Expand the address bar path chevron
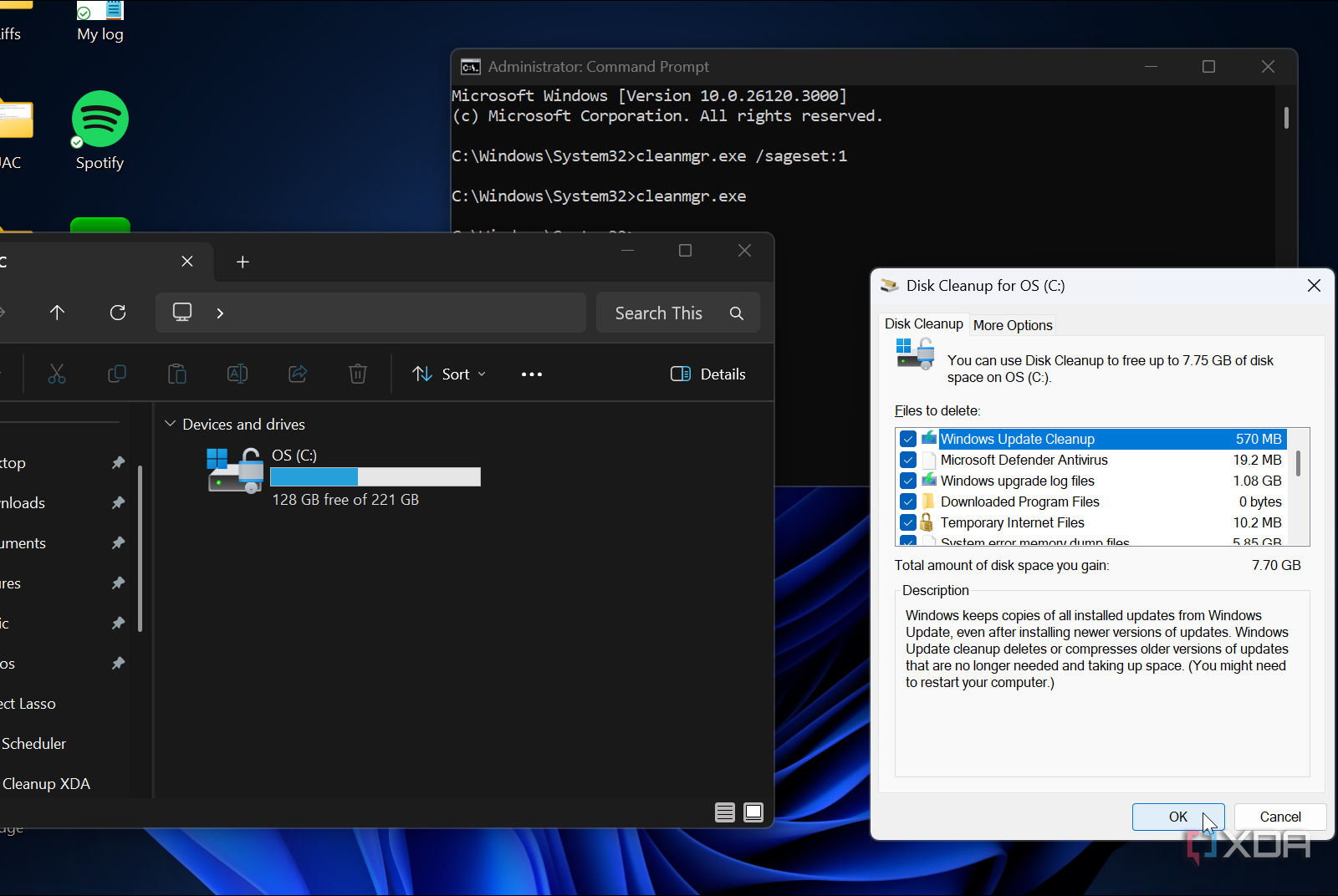 (220, 313)
